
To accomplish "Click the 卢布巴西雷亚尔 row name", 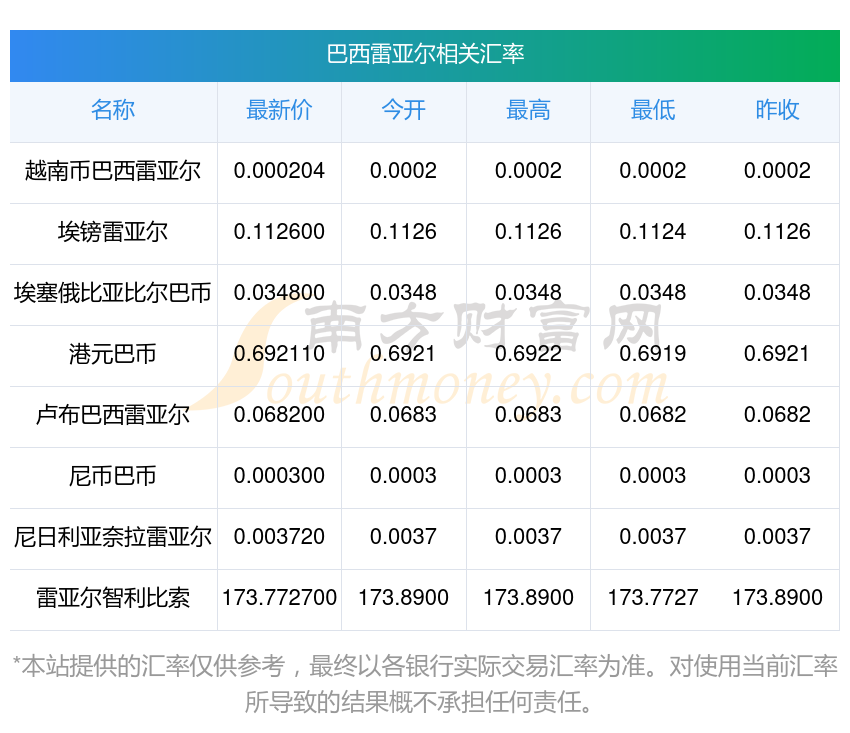I will point(113,415).
